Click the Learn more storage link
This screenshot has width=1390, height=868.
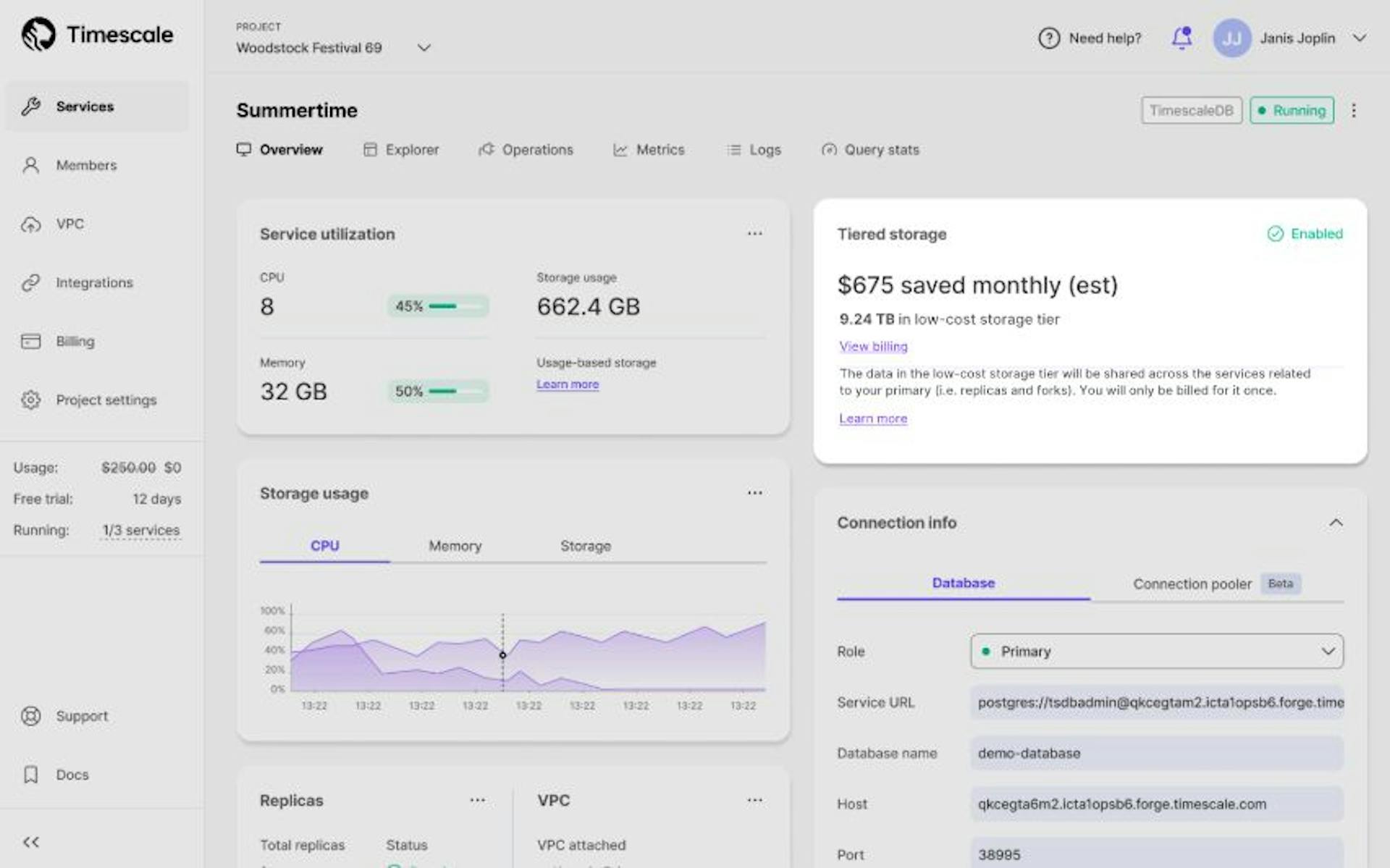(x=568, y=384)
